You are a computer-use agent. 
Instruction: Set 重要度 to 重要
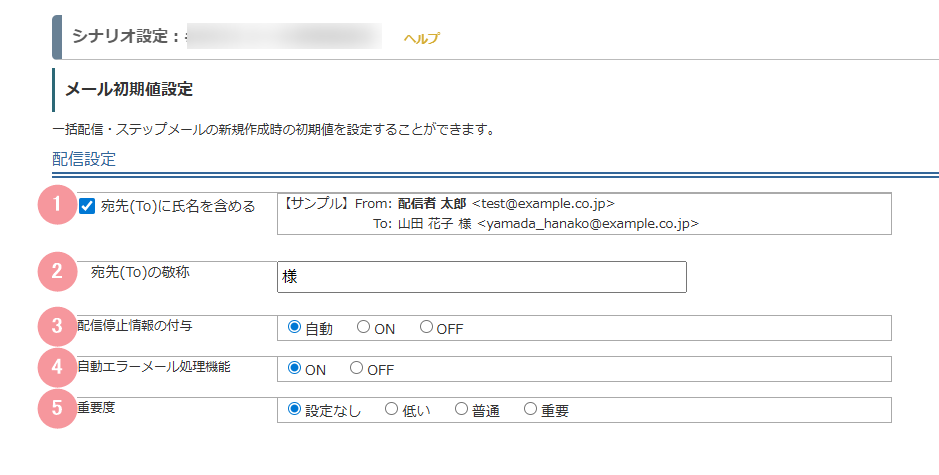[531, 409]
